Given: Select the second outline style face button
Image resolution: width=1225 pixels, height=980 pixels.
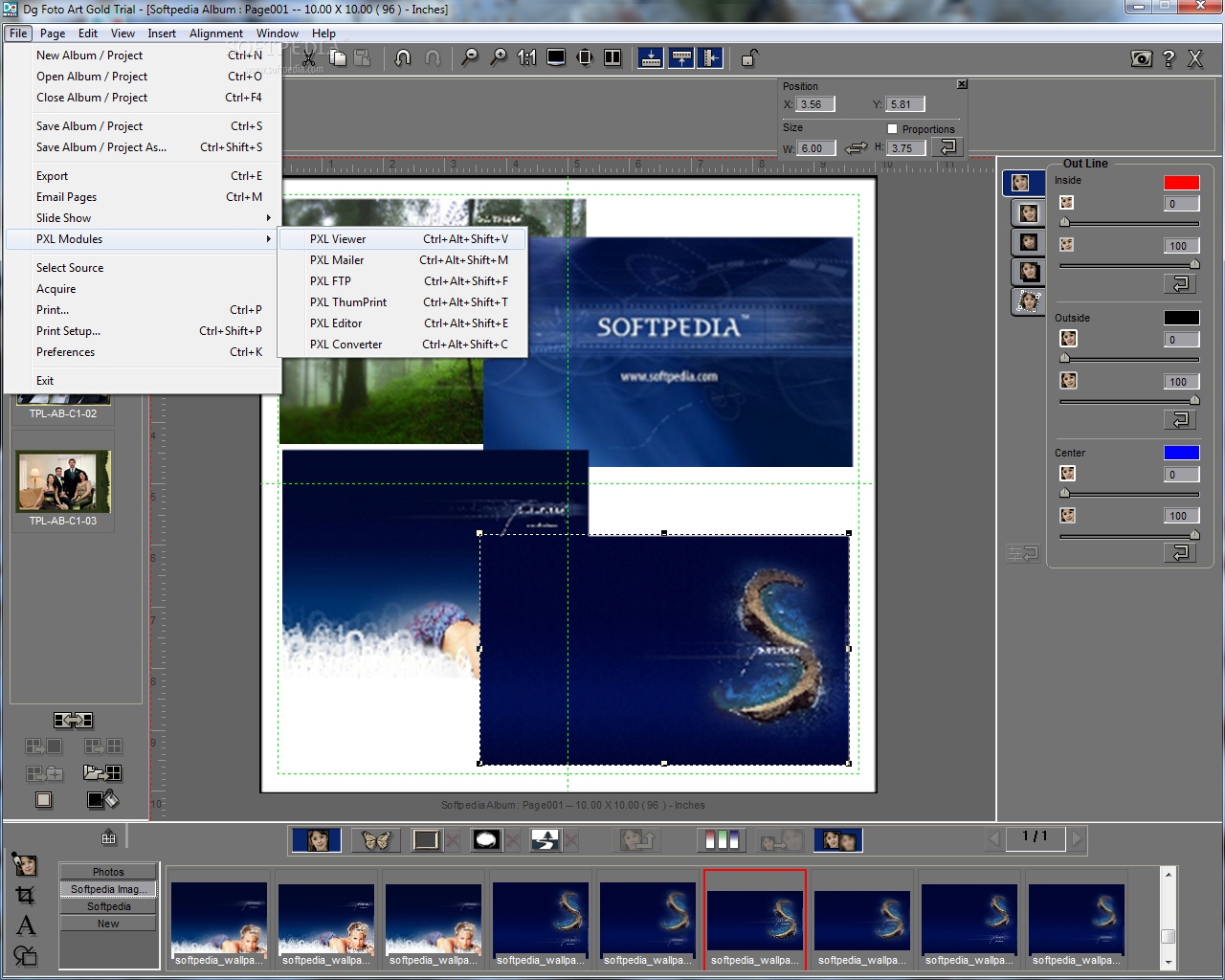Looking at the screenshot, I should [x=1029, y=212].
